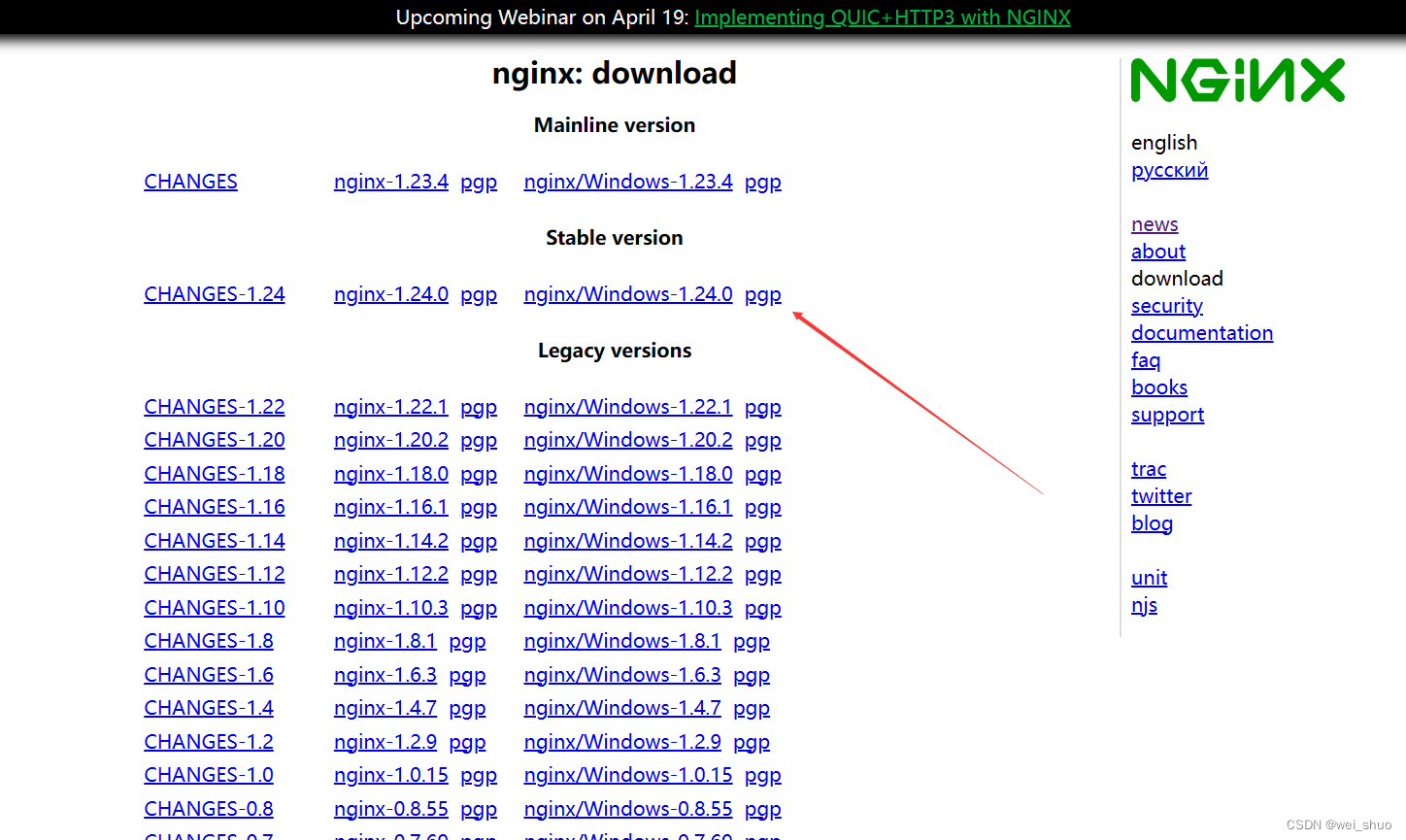
Task: Open CHANGES-1.22 link
Action: click(215, 407)
